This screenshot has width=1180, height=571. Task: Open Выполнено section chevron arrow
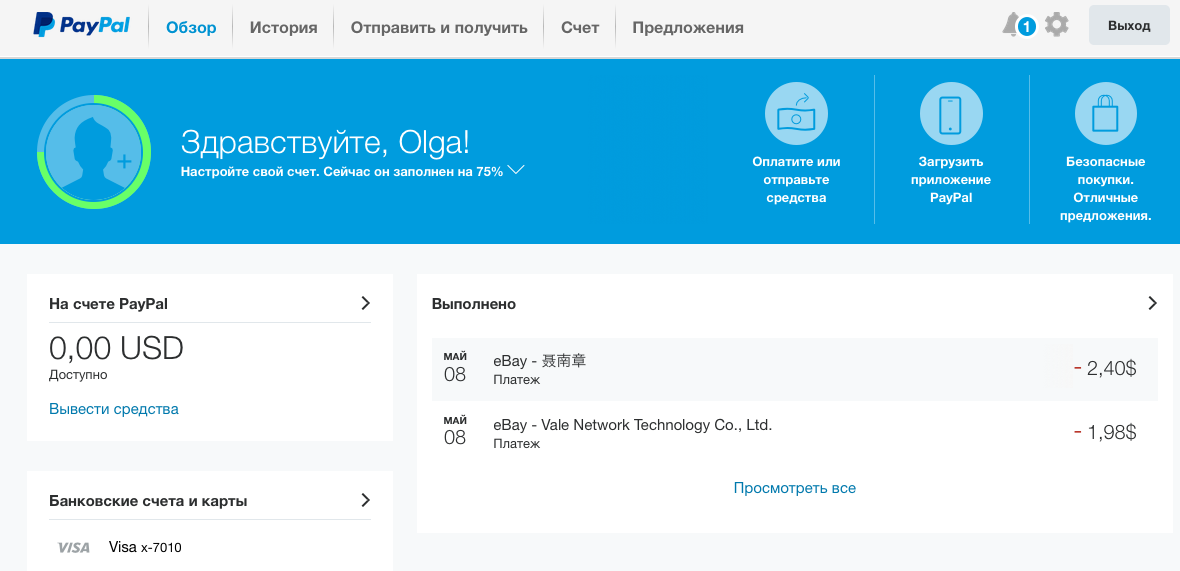coord(1152,303)
